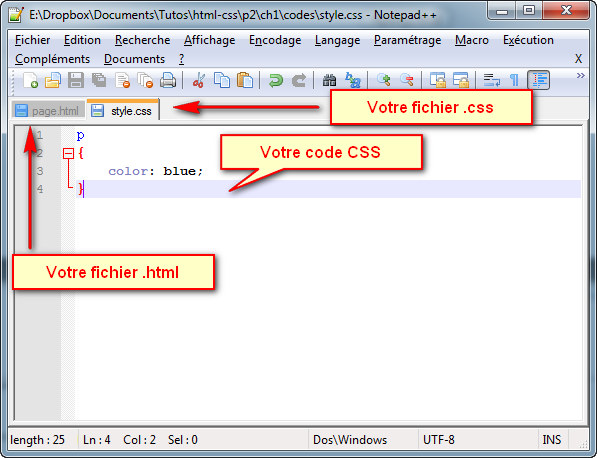Click line number 4 in the margin
Image resolution: width=597 pixels, height=458 pixels.
click(40, 189)
